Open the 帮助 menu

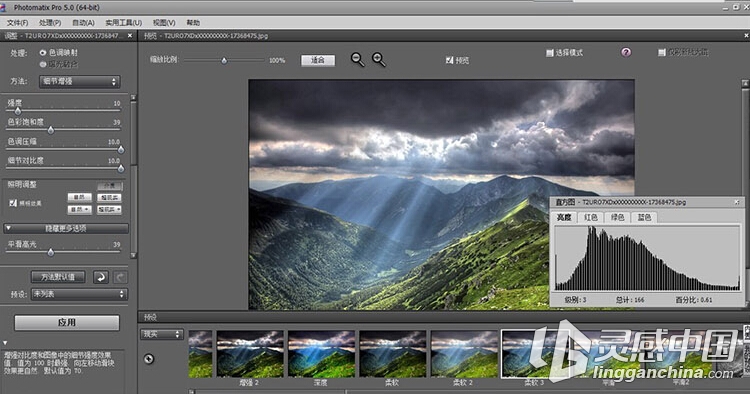point(193,22)
